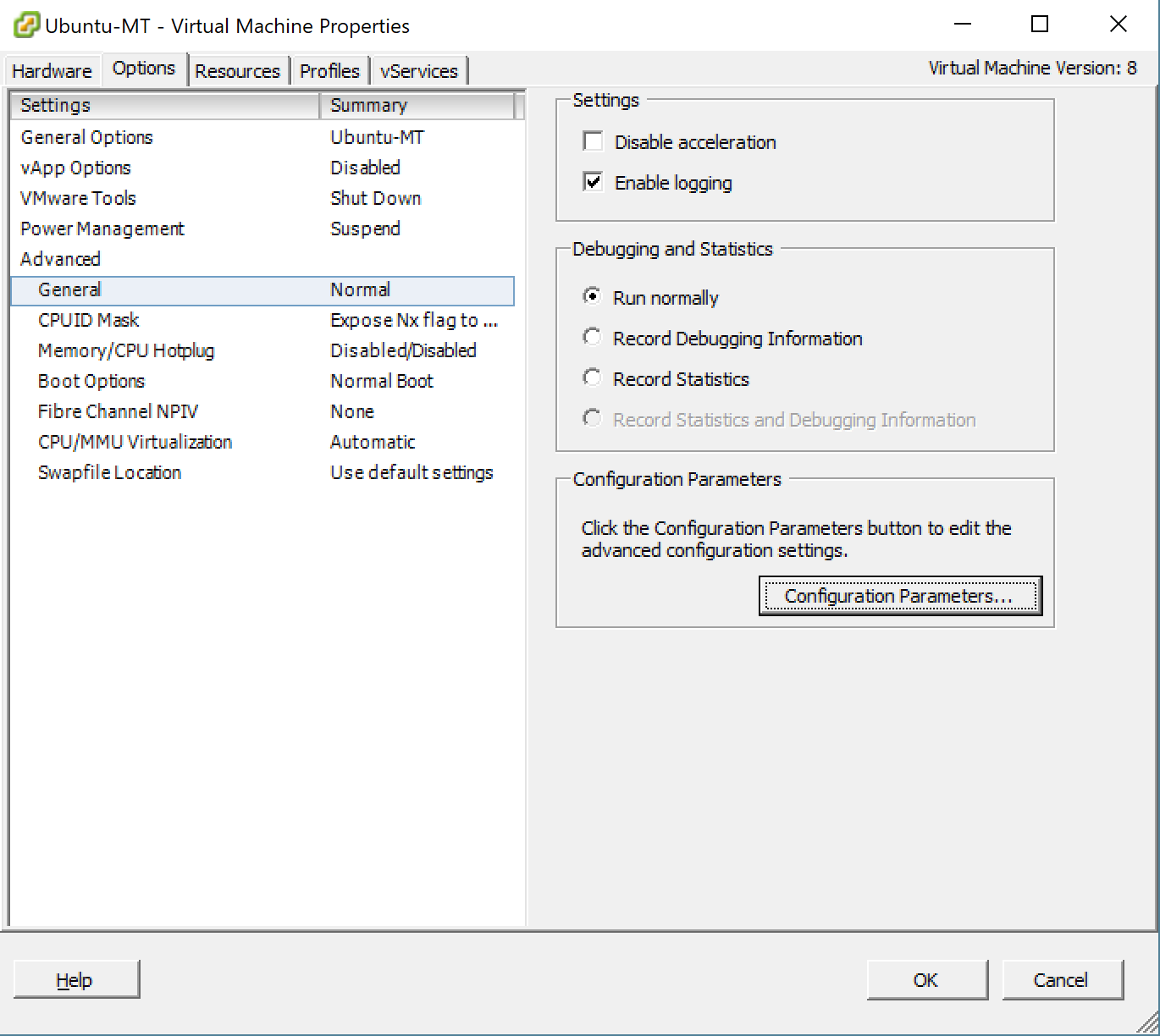Select Swapfile Location settings
This screenshot has height=1036, width=1160.
click(108, 472)
